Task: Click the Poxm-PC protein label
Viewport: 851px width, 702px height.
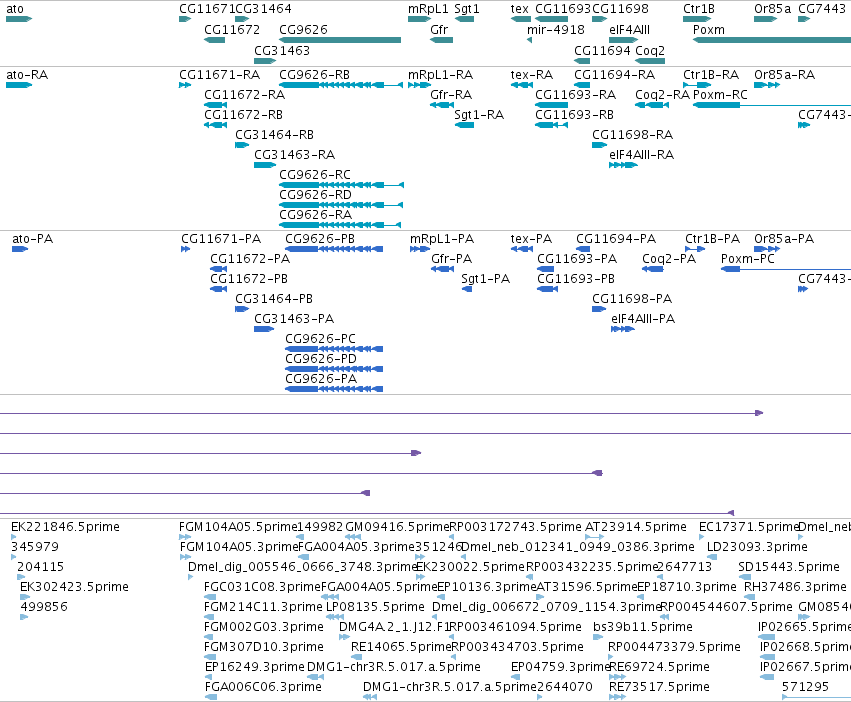Action: [748, 258]
